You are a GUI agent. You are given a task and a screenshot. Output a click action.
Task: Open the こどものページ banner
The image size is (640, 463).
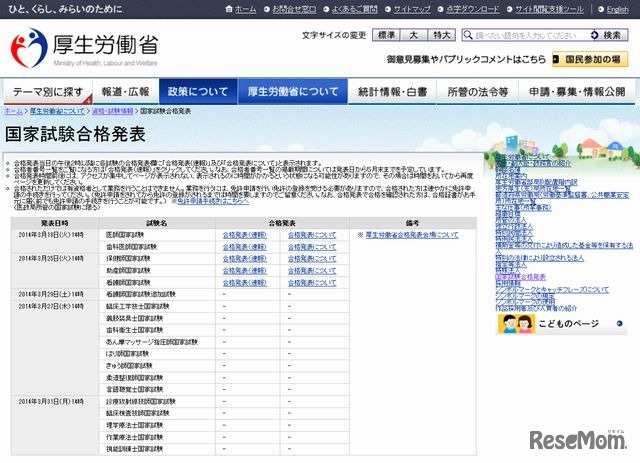coord(562,324)
